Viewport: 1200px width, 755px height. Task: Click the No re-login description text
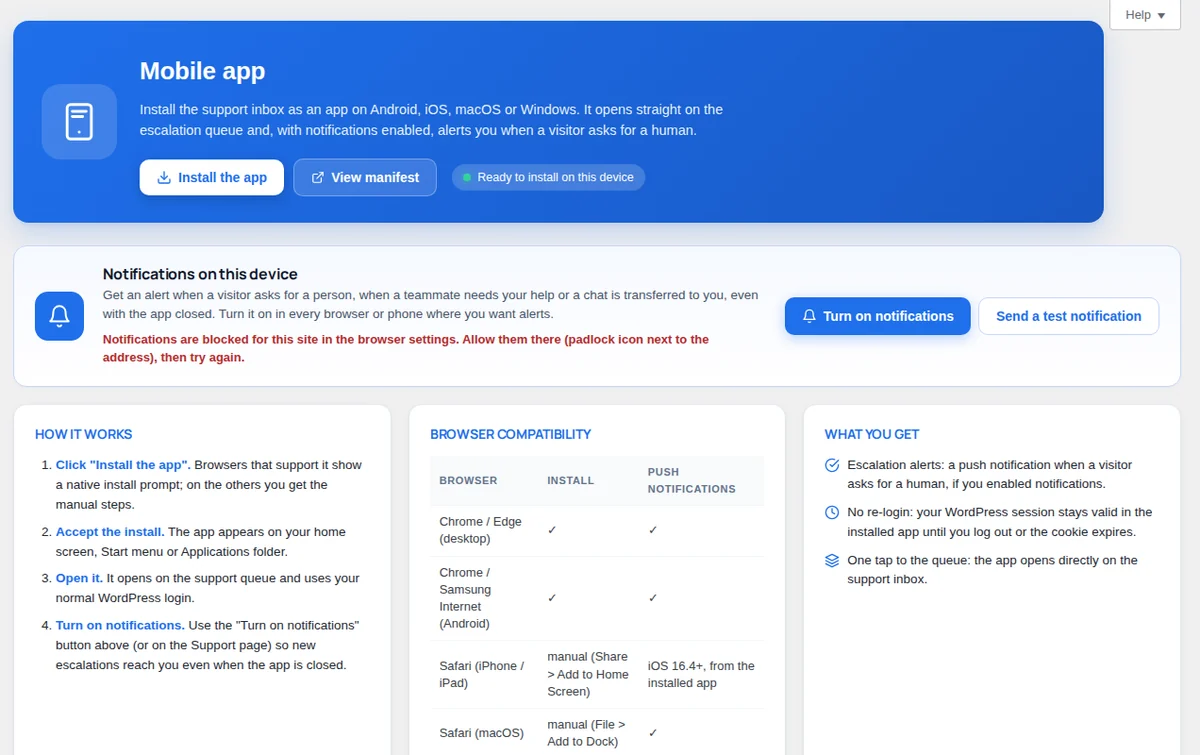pyautogui.click(x=999, y=522)
